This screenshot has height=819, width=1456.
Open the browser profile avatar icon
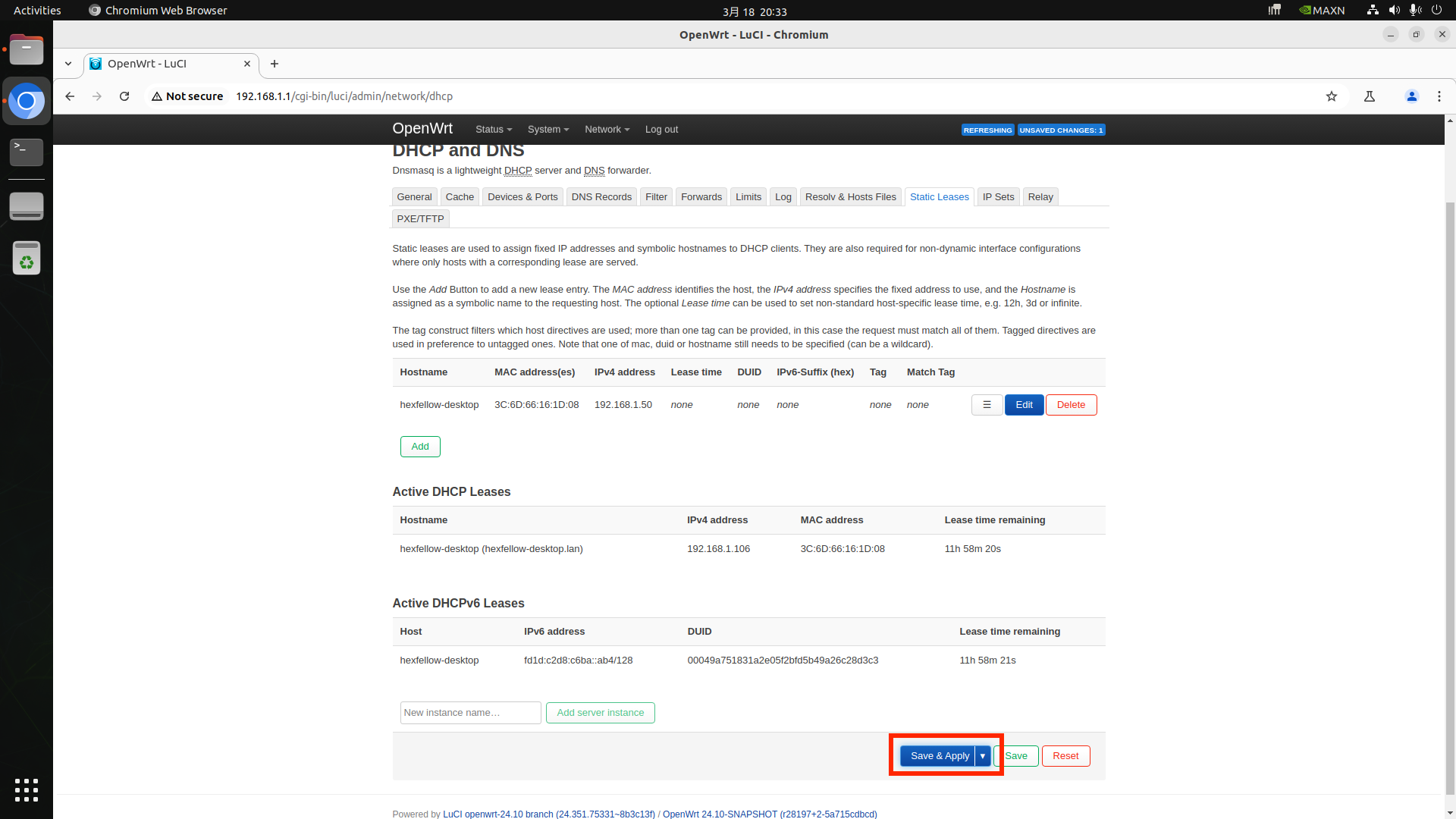click(1411, 96)
